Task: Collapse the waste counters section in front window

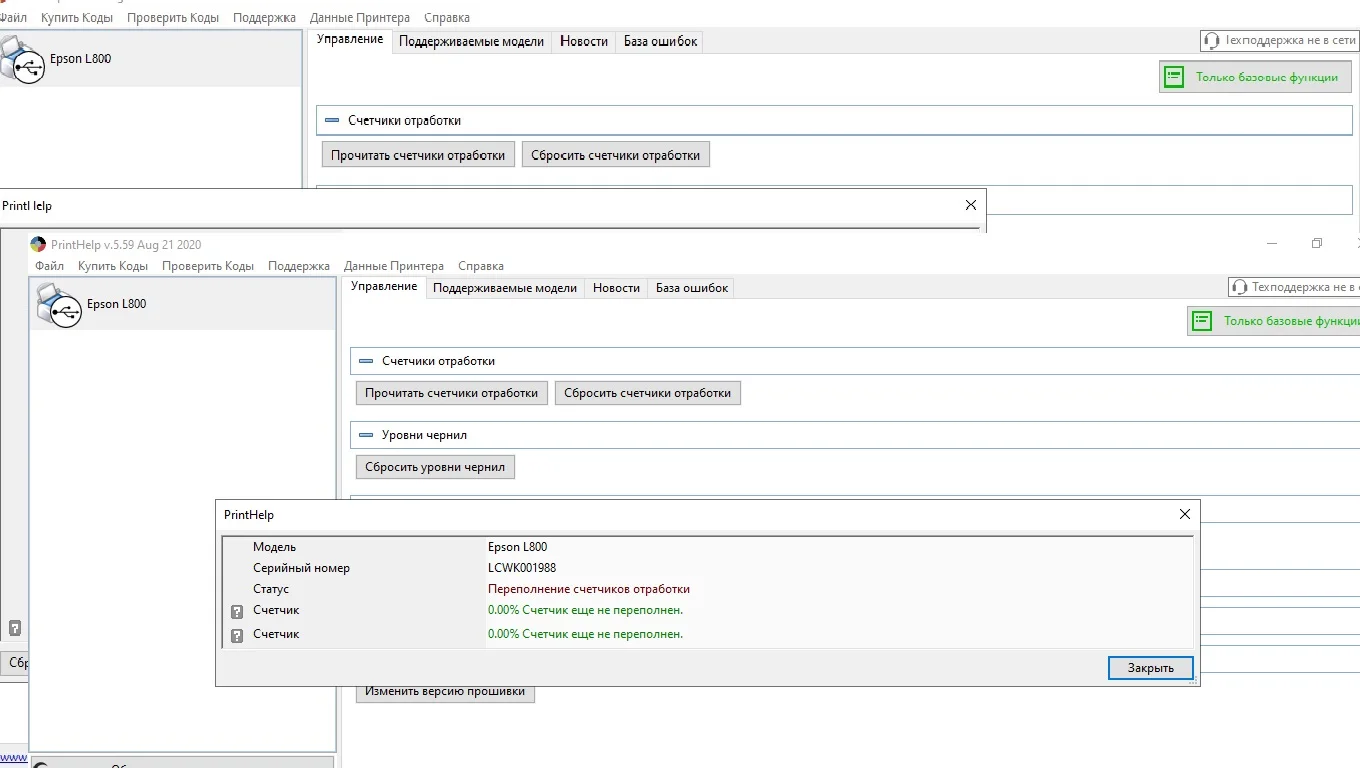Action: (x=365, y=361)
